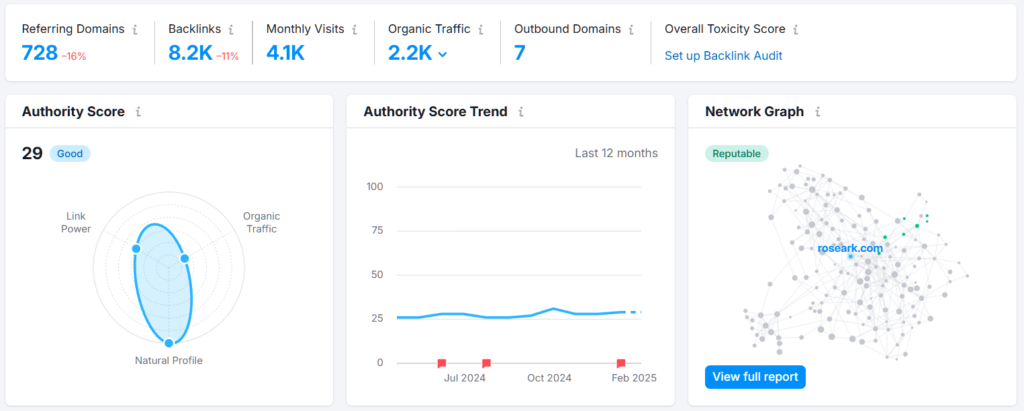Open info icon next to Network Graph
Viewport: 1024px width, 411px height.
click(817, 112)
